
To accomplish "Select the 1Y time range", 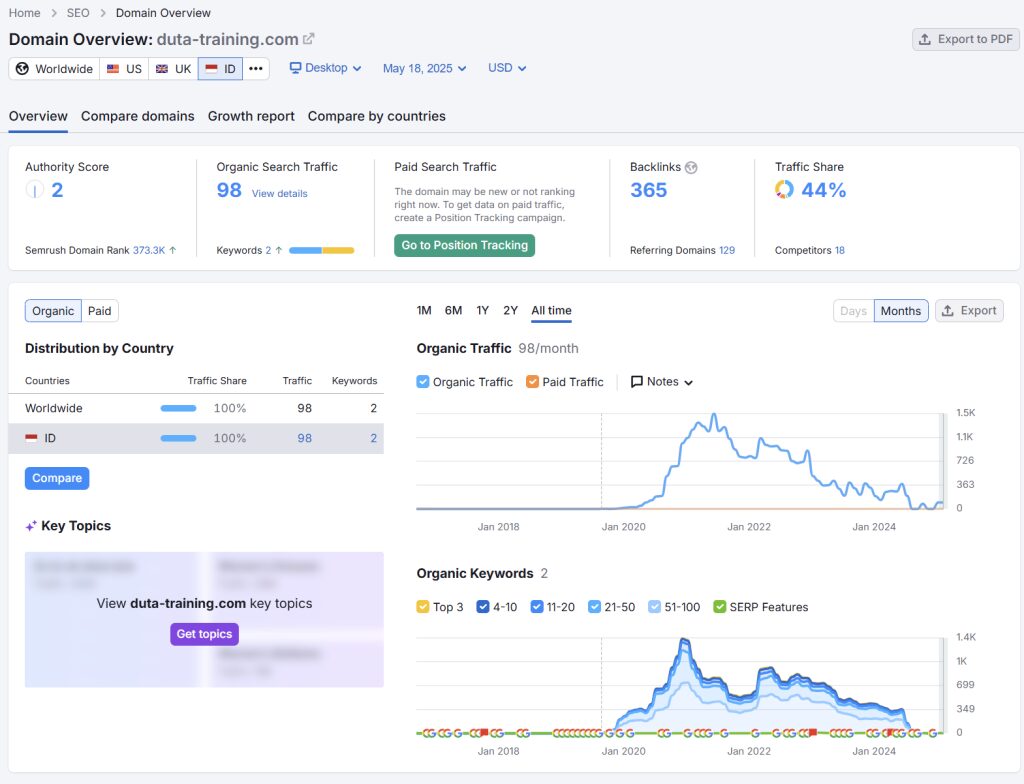I will 480,311.
